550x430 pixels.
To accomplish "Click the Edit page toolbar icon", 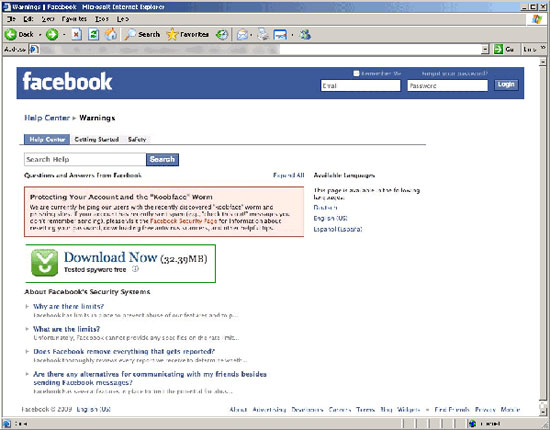I will [280, 34].
